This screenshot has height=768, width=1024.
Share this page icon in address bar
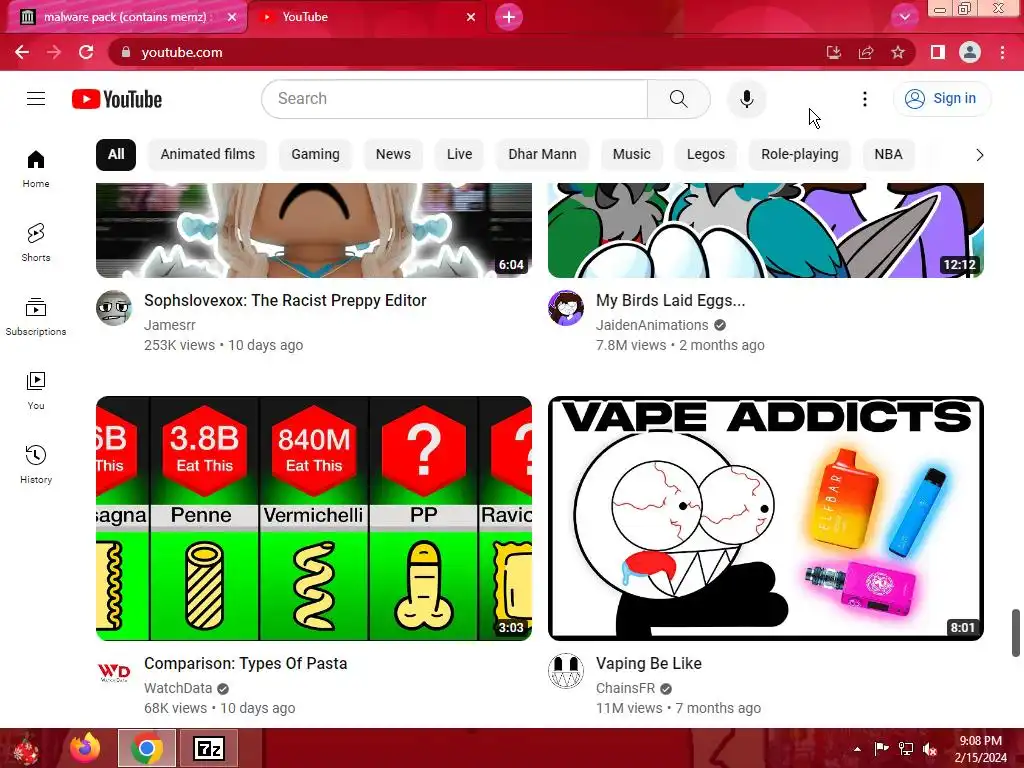point(866,52)
